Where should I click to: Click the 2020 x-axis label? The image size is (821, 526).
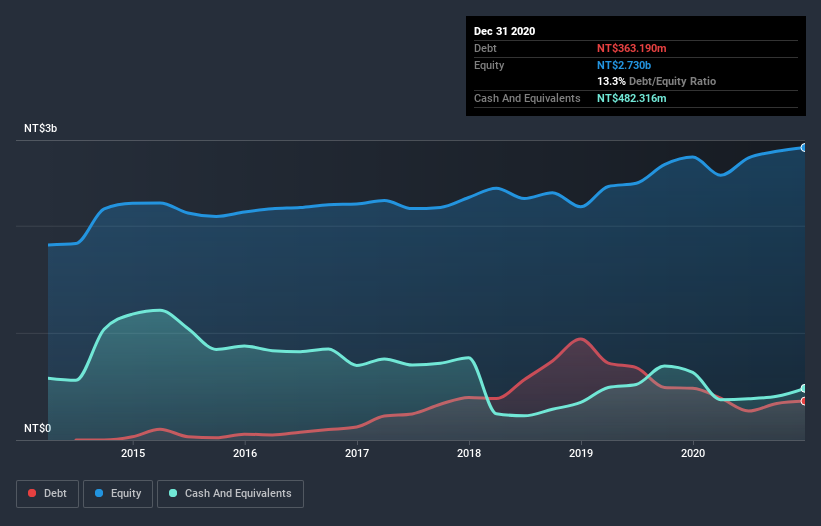pos(693,453)
